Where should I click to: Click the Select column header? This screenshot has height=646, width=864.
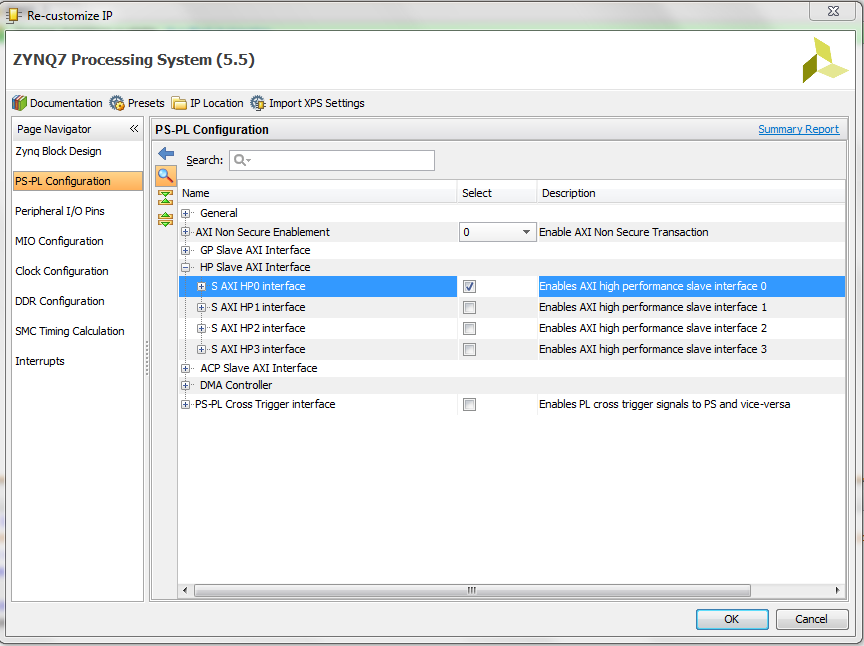click(x=497, y=193)
